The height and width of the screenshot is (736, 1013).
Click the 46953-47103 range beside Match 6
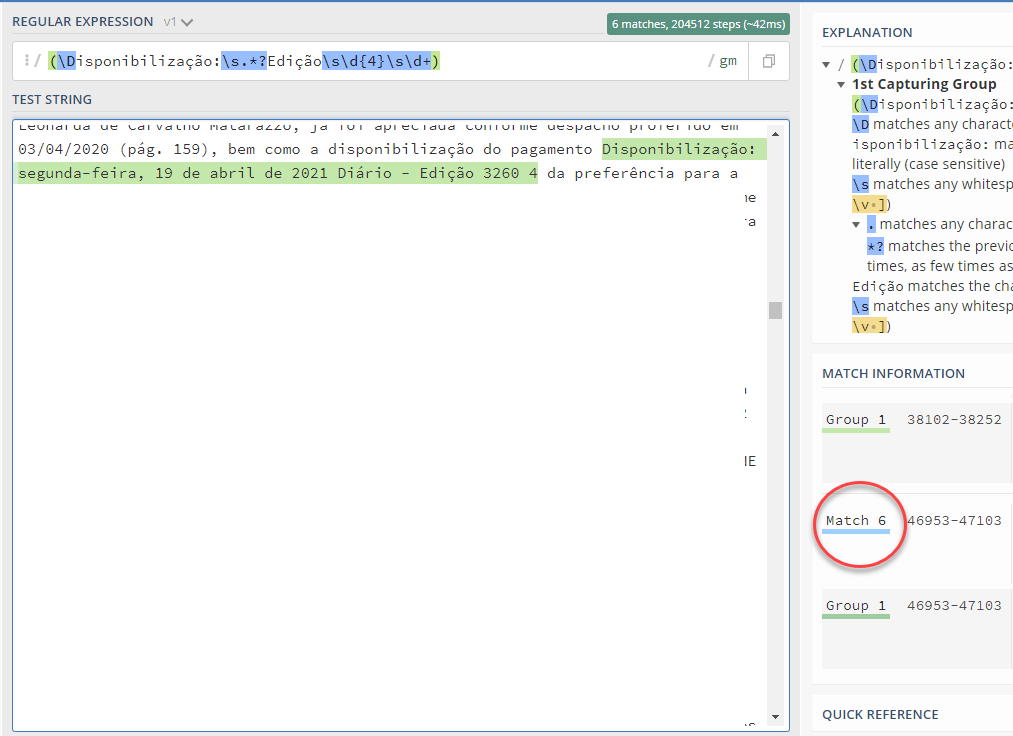tap(954, 521)
